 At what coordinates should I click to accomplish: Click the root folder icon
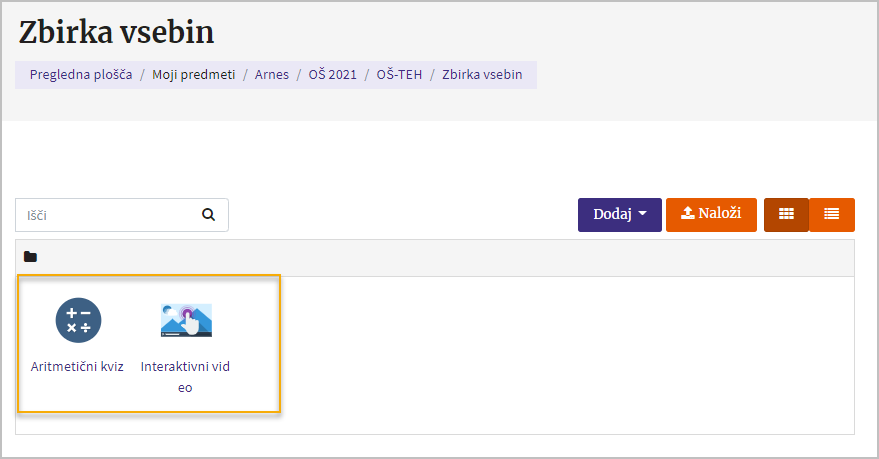[30, 257]
